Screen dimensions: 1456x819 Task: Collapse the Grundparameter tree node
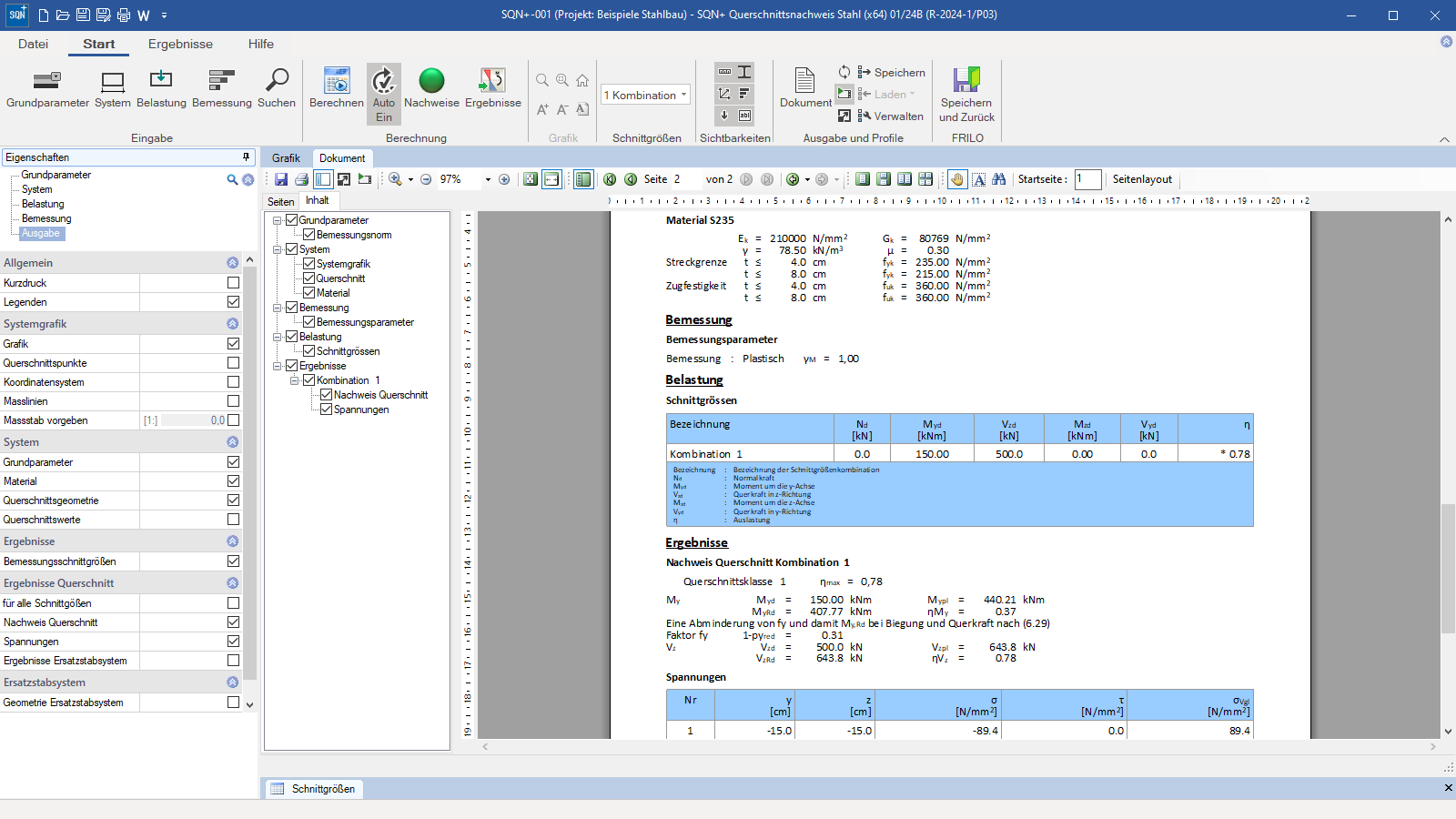pyautogui.click(x=278, y=220)
